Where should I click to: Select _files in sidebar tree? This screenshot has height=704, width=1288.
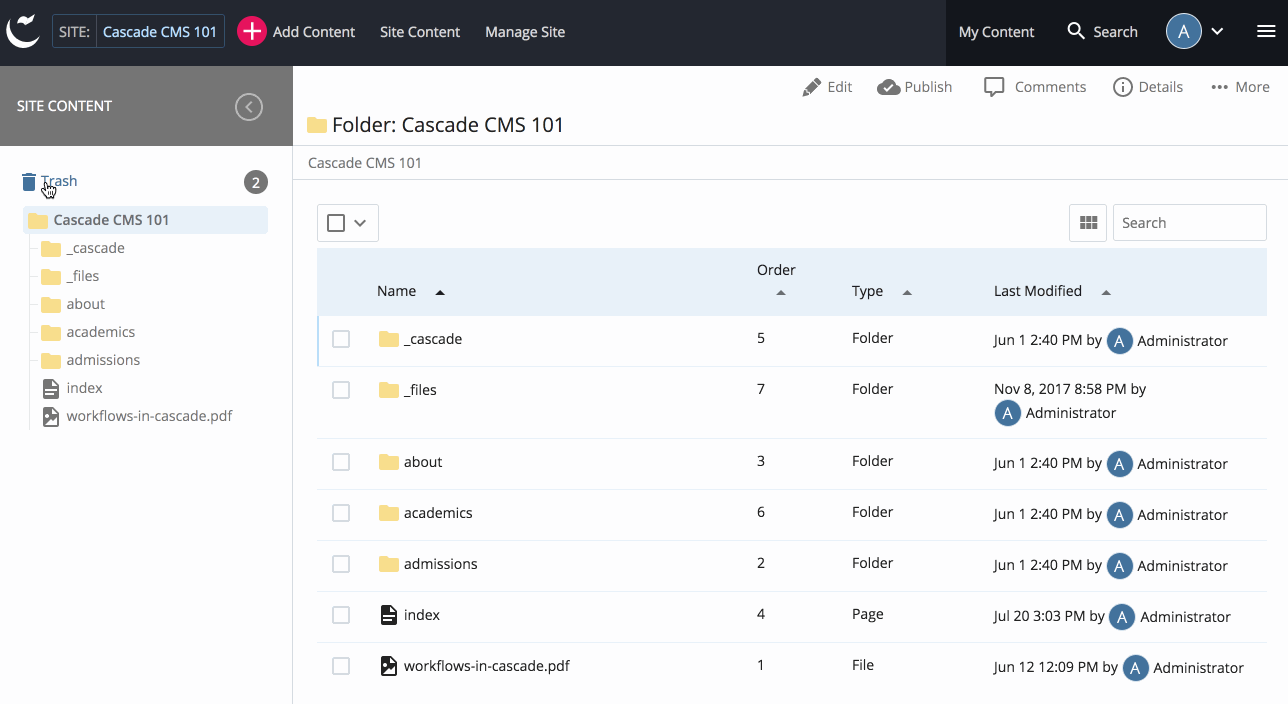click(83, 276)
